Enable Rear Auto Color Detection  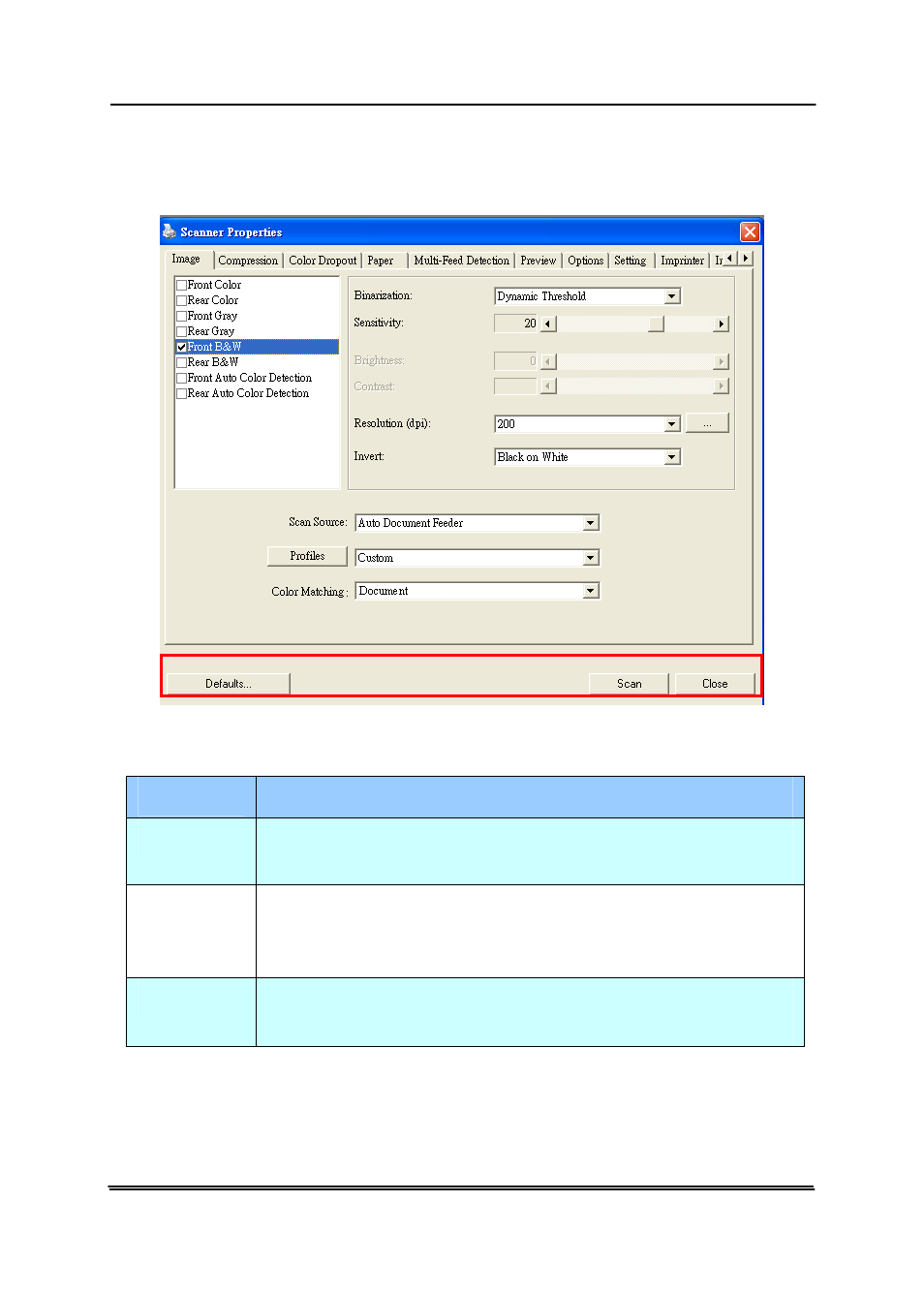point(181,394)
